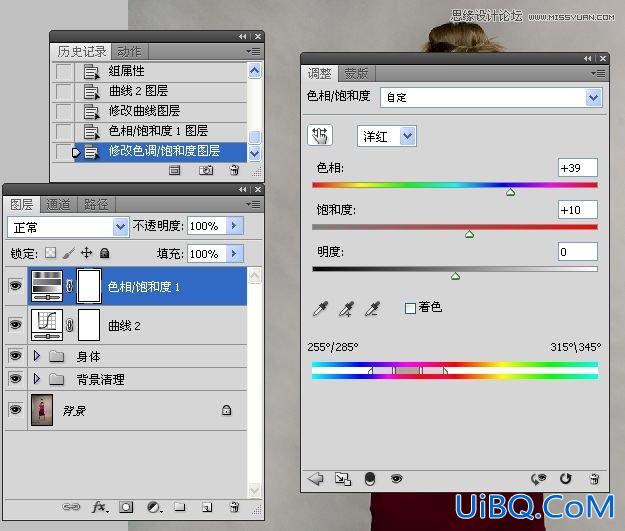Delete adjustment layer trash icon in Adjustments
The width and height of the screenshot is (625, 531).
594,478
